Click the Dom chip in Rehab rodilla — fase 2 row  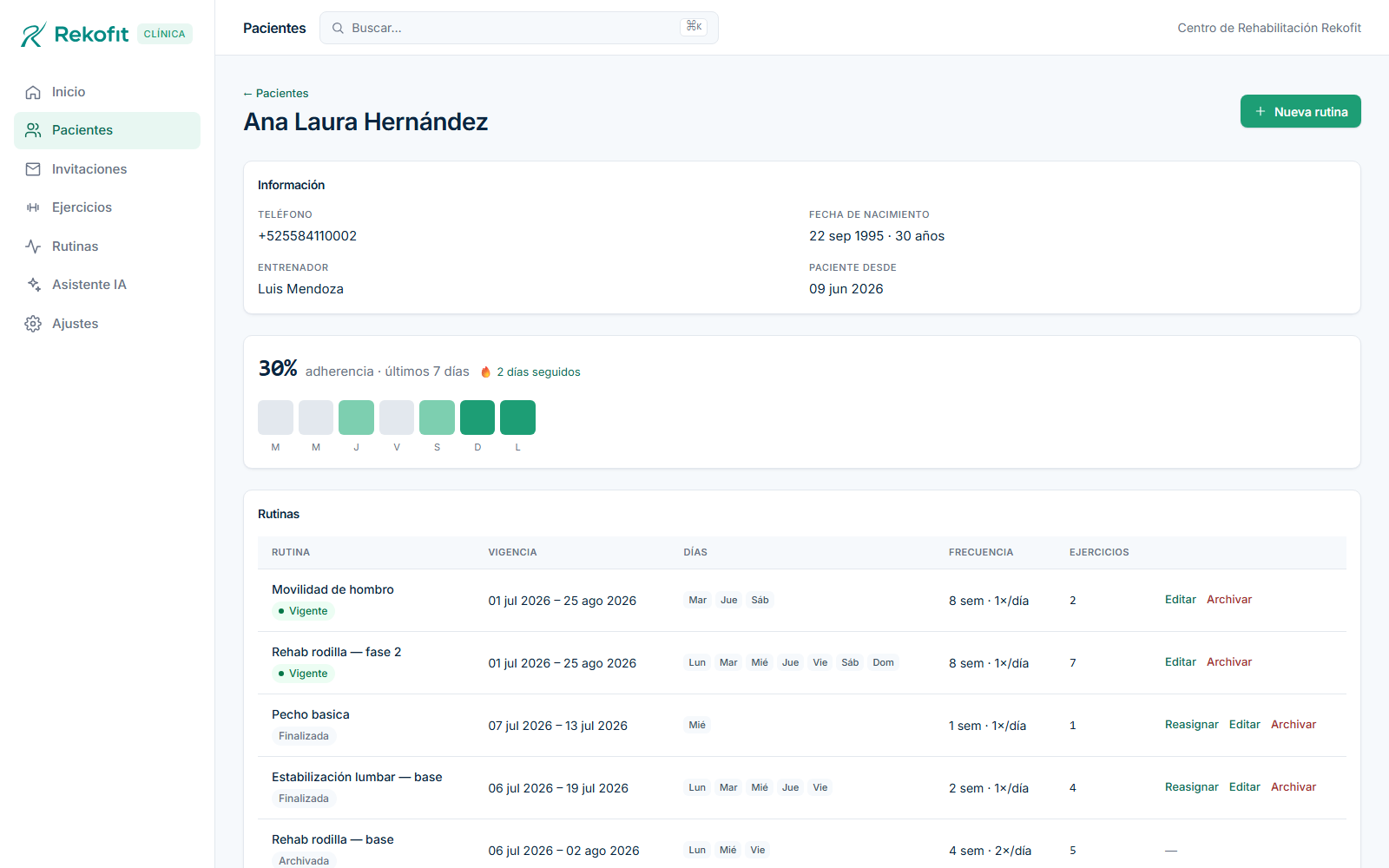(883, 662)
